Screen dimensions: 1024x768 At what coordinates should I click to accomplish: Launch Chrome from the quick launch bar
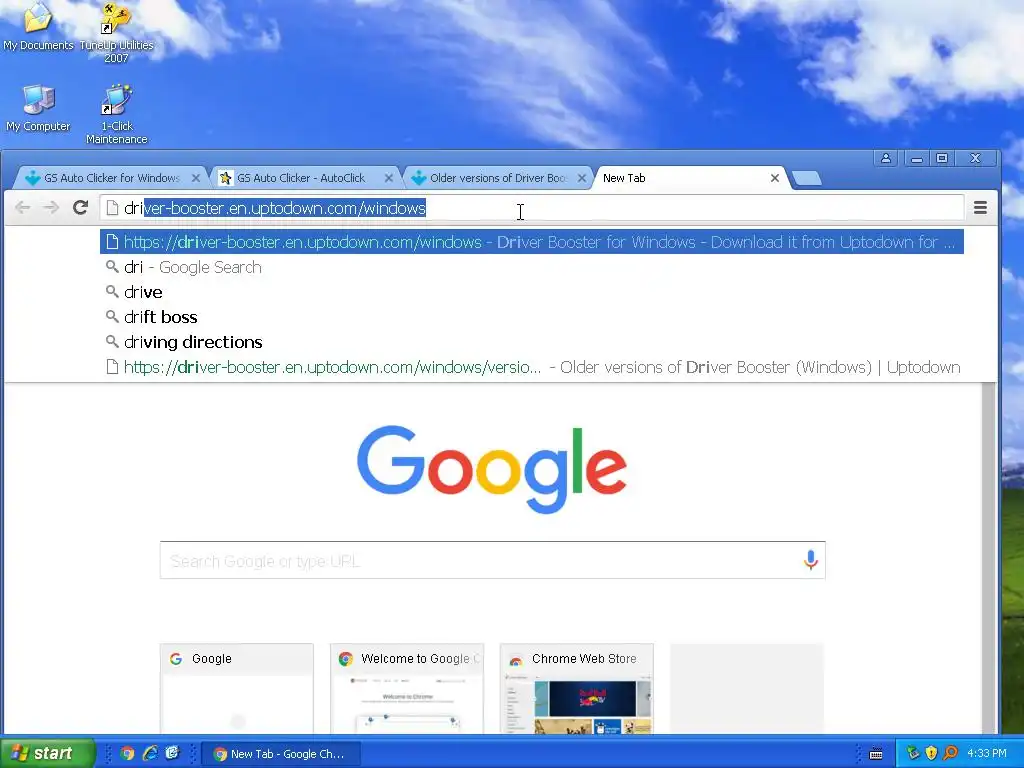pos(127,754)
